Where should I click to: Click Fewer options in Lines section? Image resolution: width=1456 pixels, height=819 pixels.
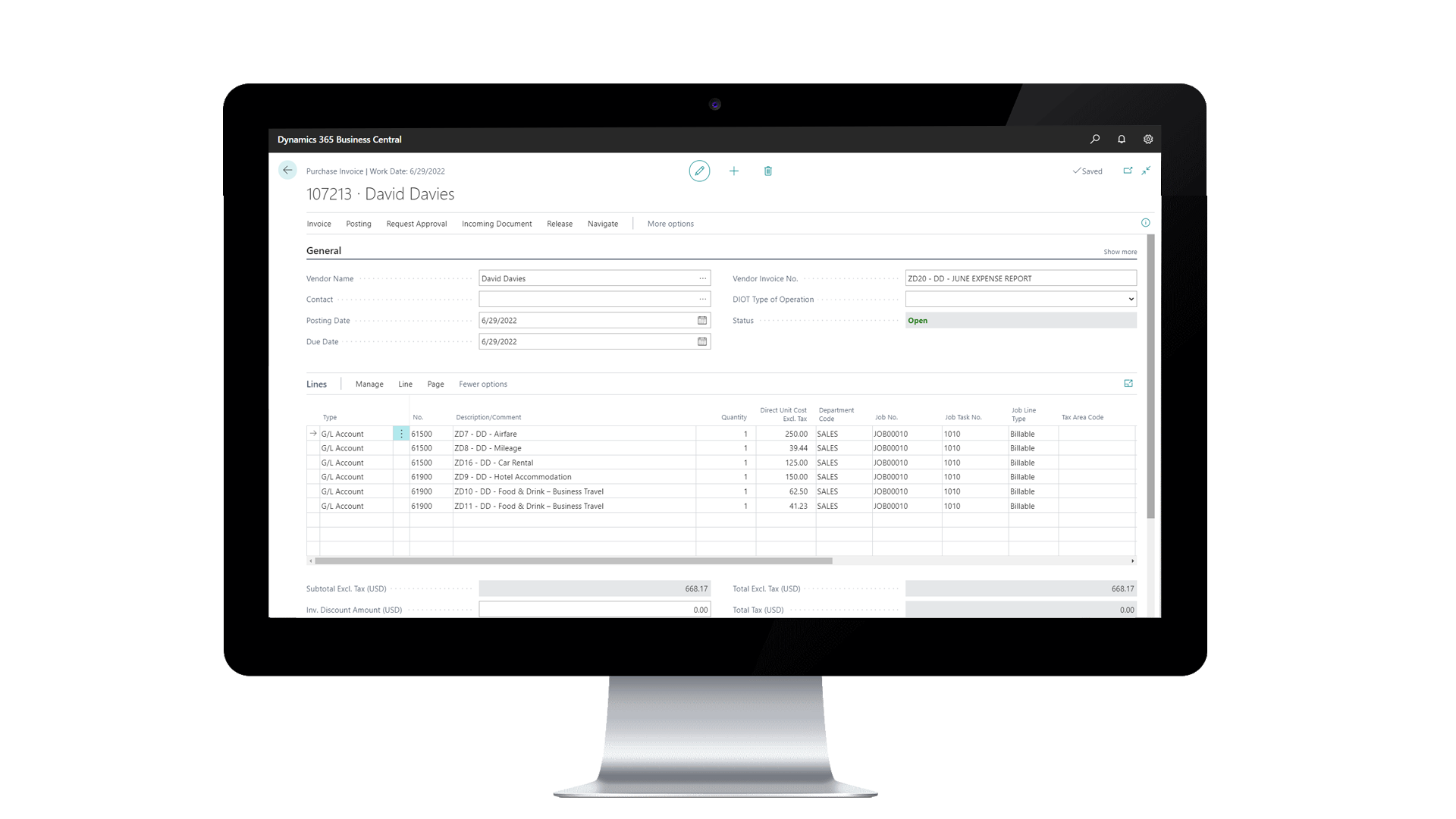coord(482,384)
